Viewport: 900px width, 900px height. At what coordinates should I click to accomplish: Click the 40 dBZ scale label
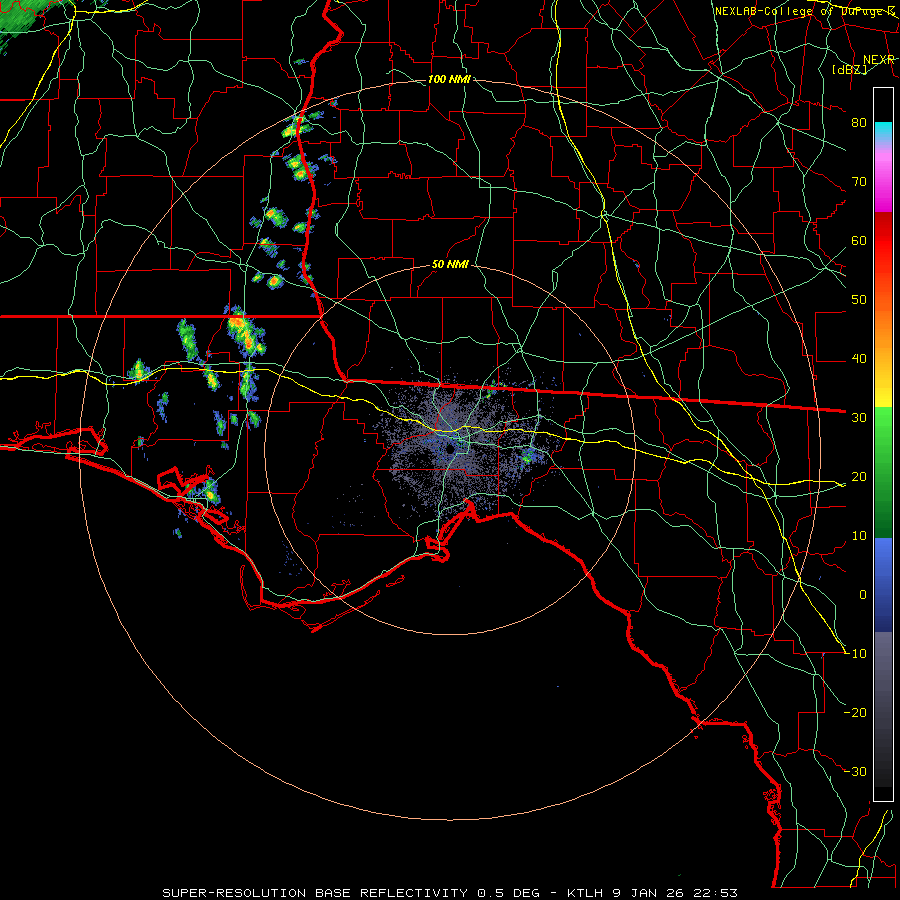pyautogui.click(x=859, y=359)
